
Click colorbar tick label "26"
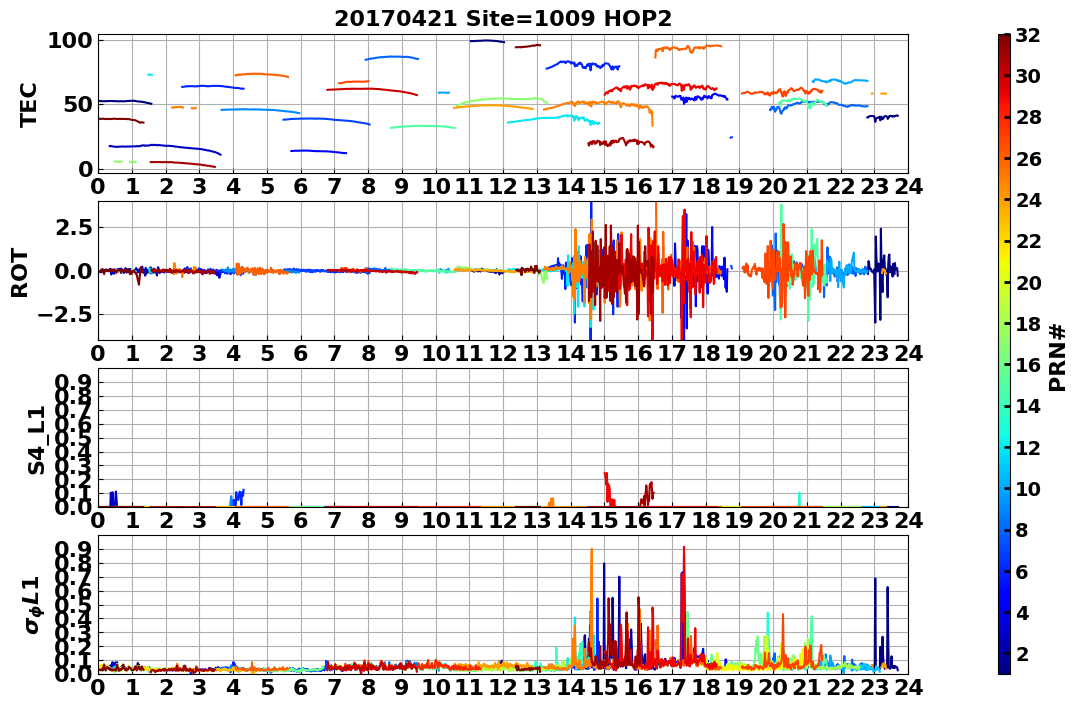pyautogui.click(x=1028, y=159)
